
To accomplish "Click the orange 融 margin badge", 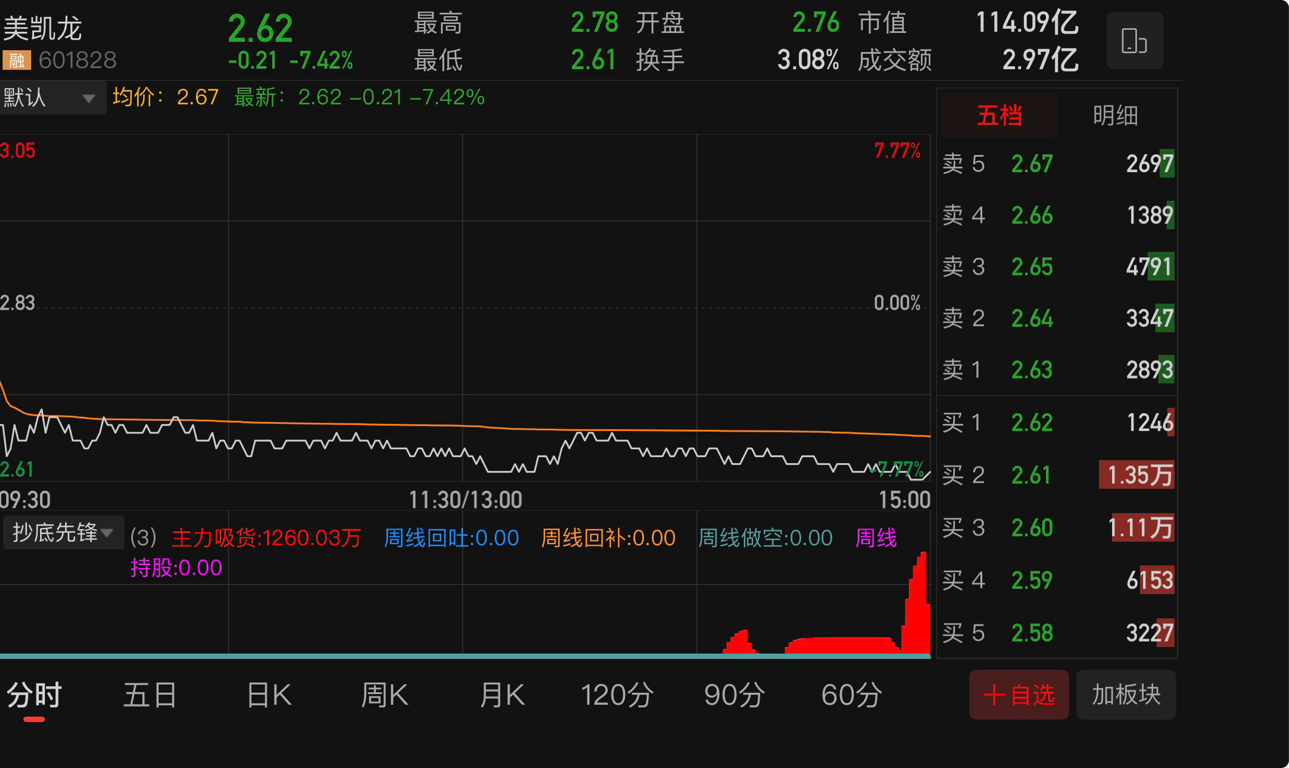I will pyautogui.click(x=16, y=61).
